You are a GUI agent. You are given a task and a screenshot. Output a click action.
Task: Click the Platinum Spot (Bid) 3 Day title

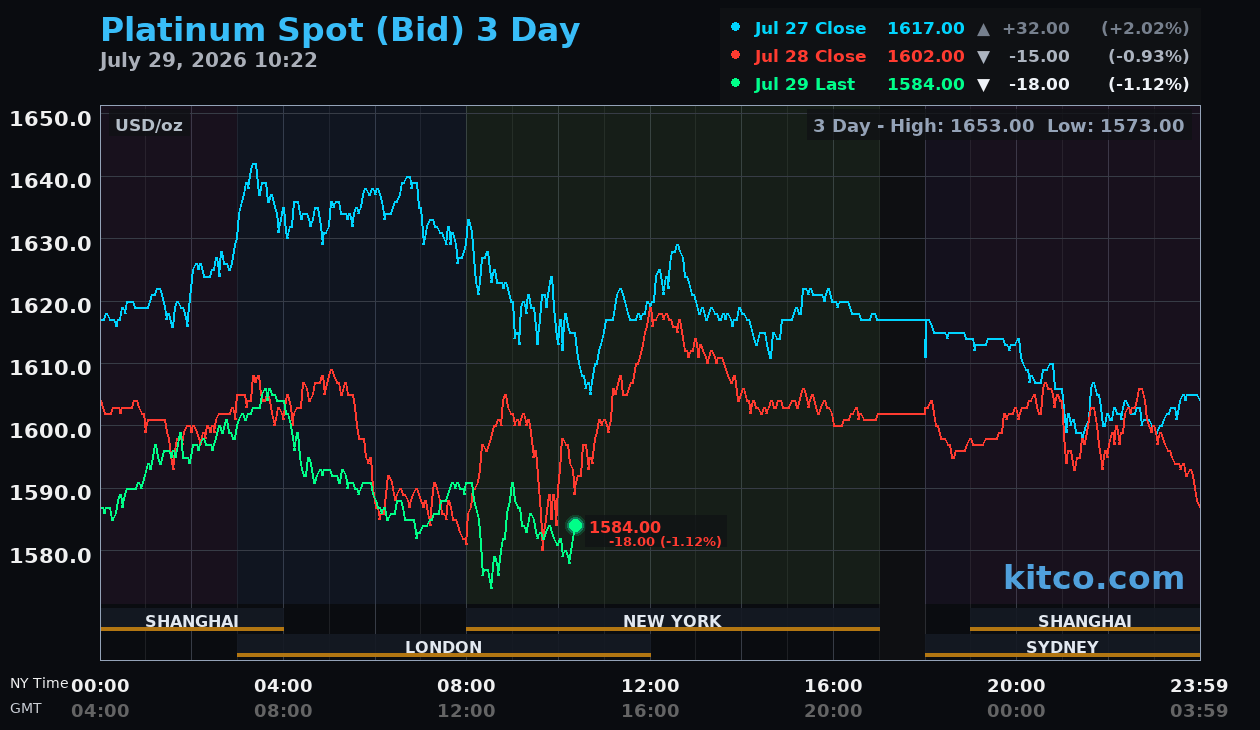point(340,31)
